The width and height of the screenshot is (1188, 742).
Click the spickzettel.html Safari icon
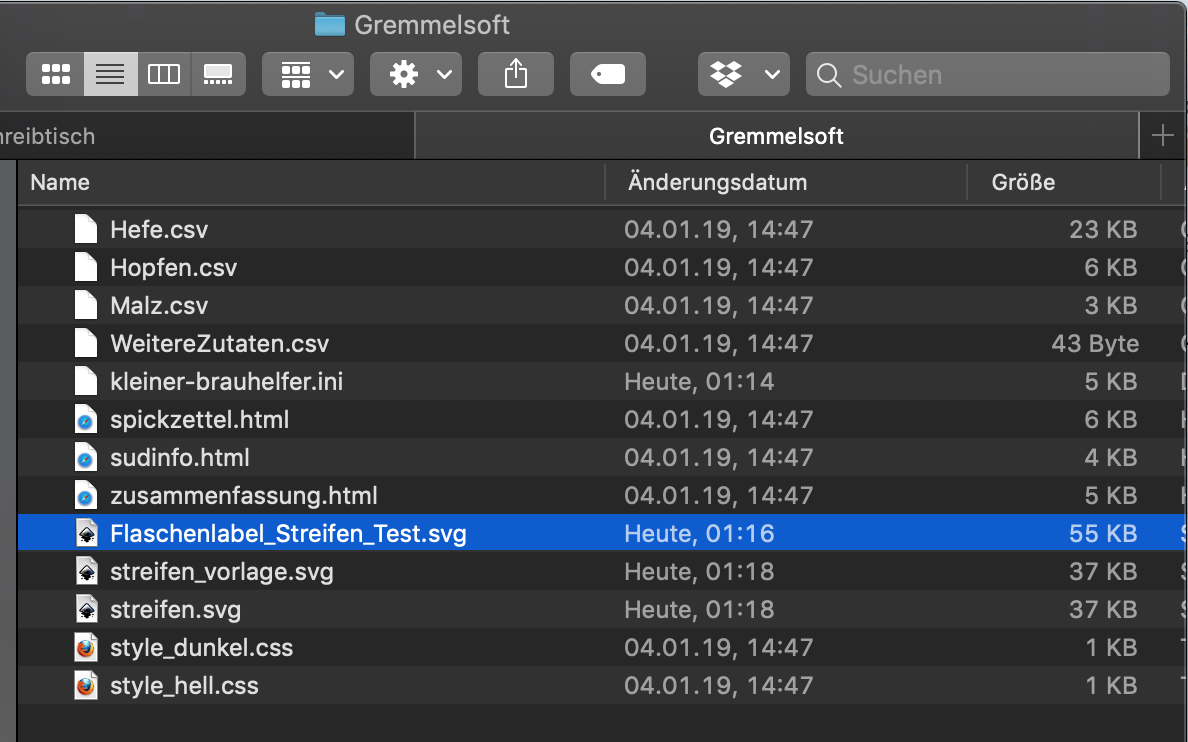(x=87, y=420)
